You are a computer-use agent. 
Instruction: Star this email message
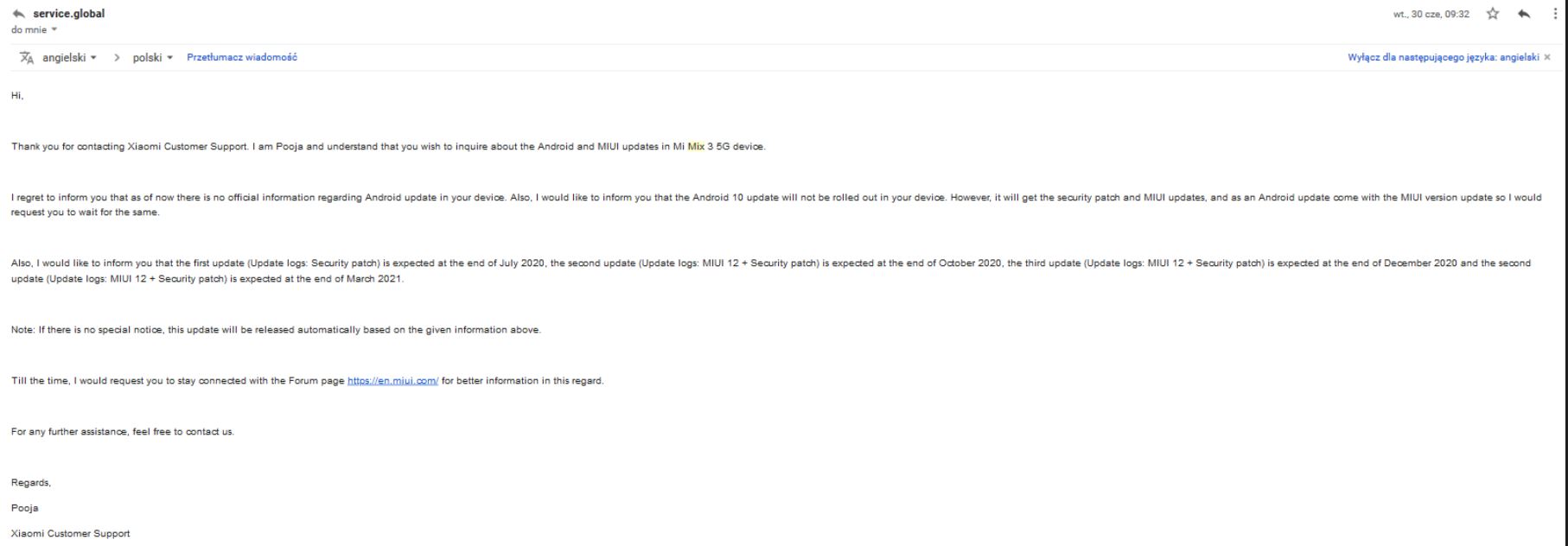1493,14
